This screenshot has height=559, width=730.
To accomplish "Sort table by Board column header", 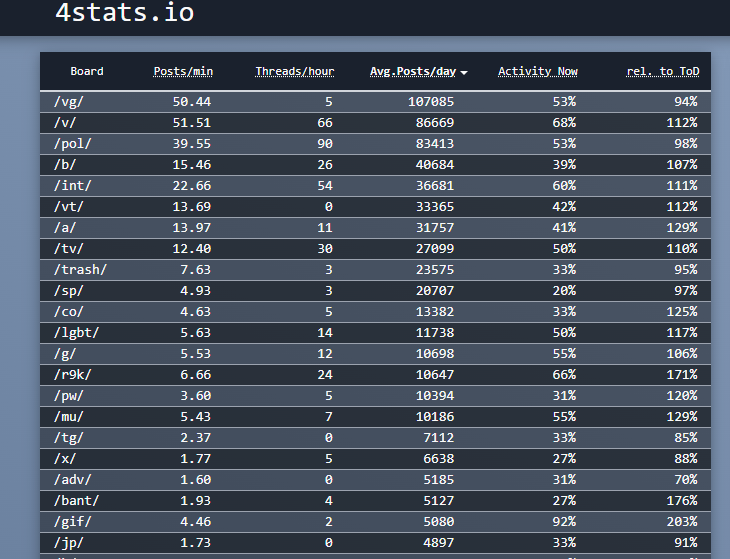I will coord(87,71).
